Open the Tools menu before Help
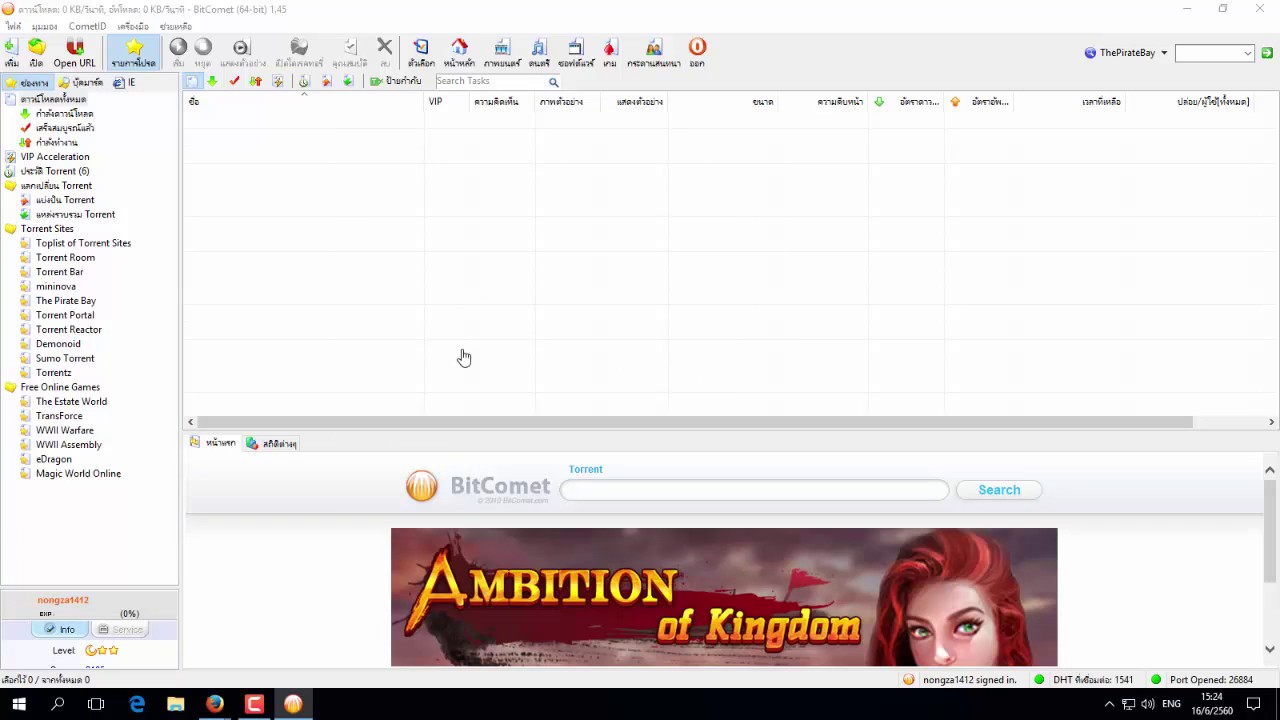The image size is (1280, 720). [x=133, y=26]
